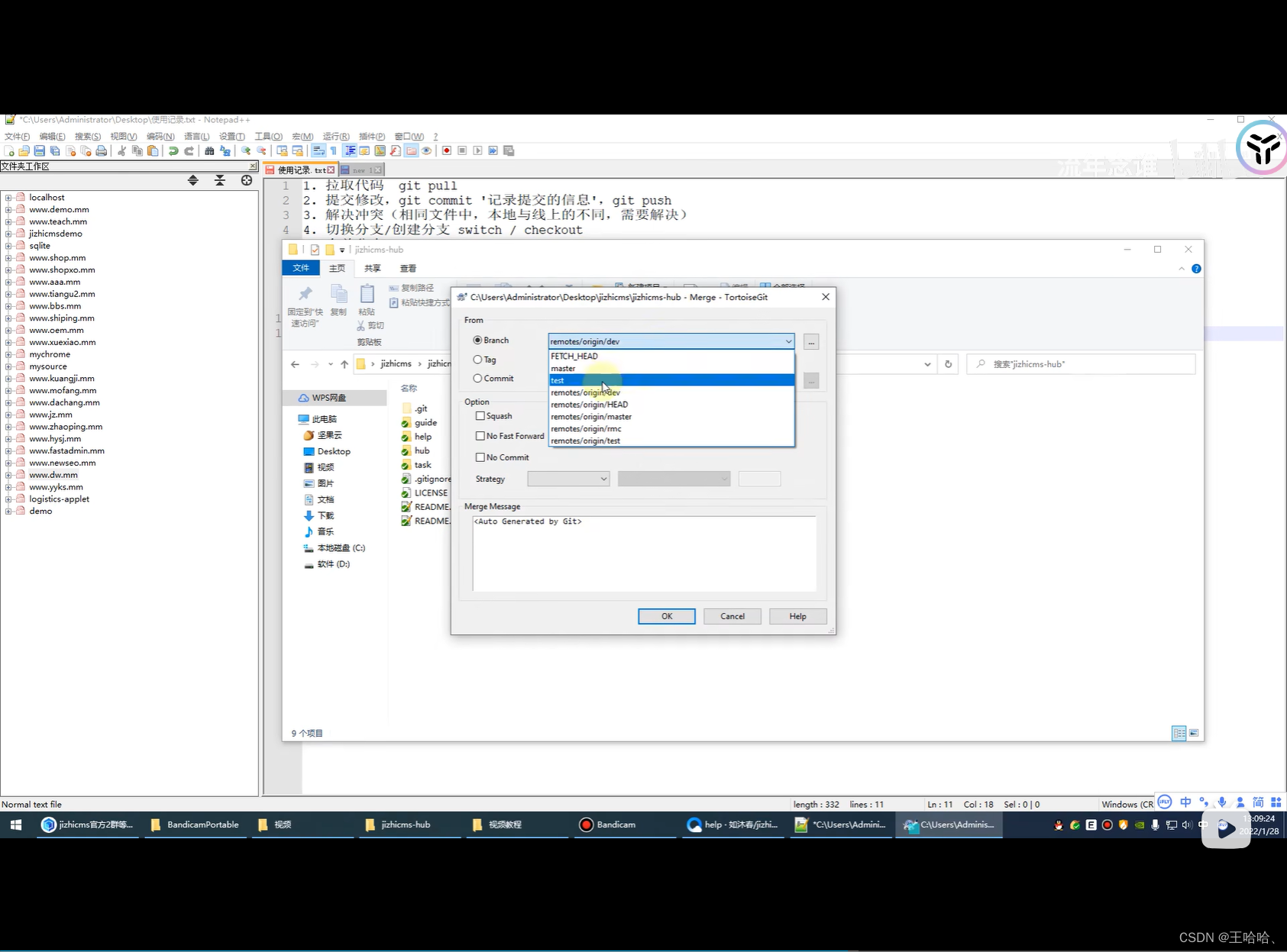Enable the Squash checkbox
The height and width of the screenshot is (952, 1287).
click(x=480, y=416)
